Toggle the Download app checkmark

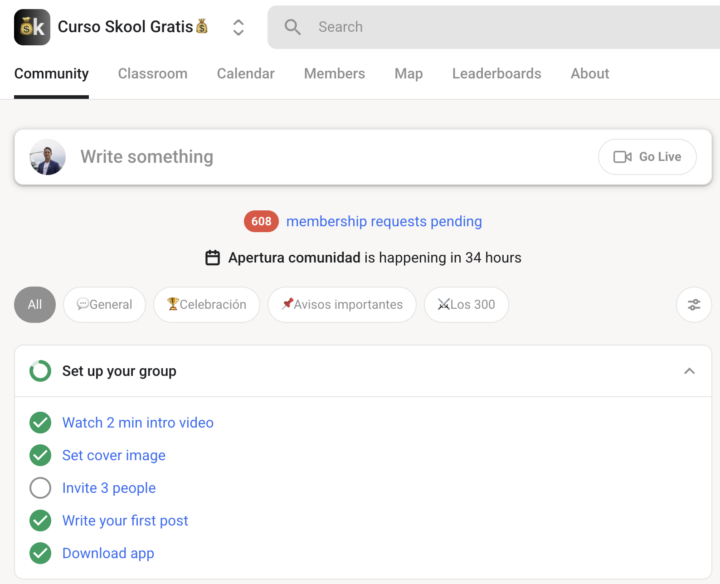pyautogui.click(x=40, y=553)
